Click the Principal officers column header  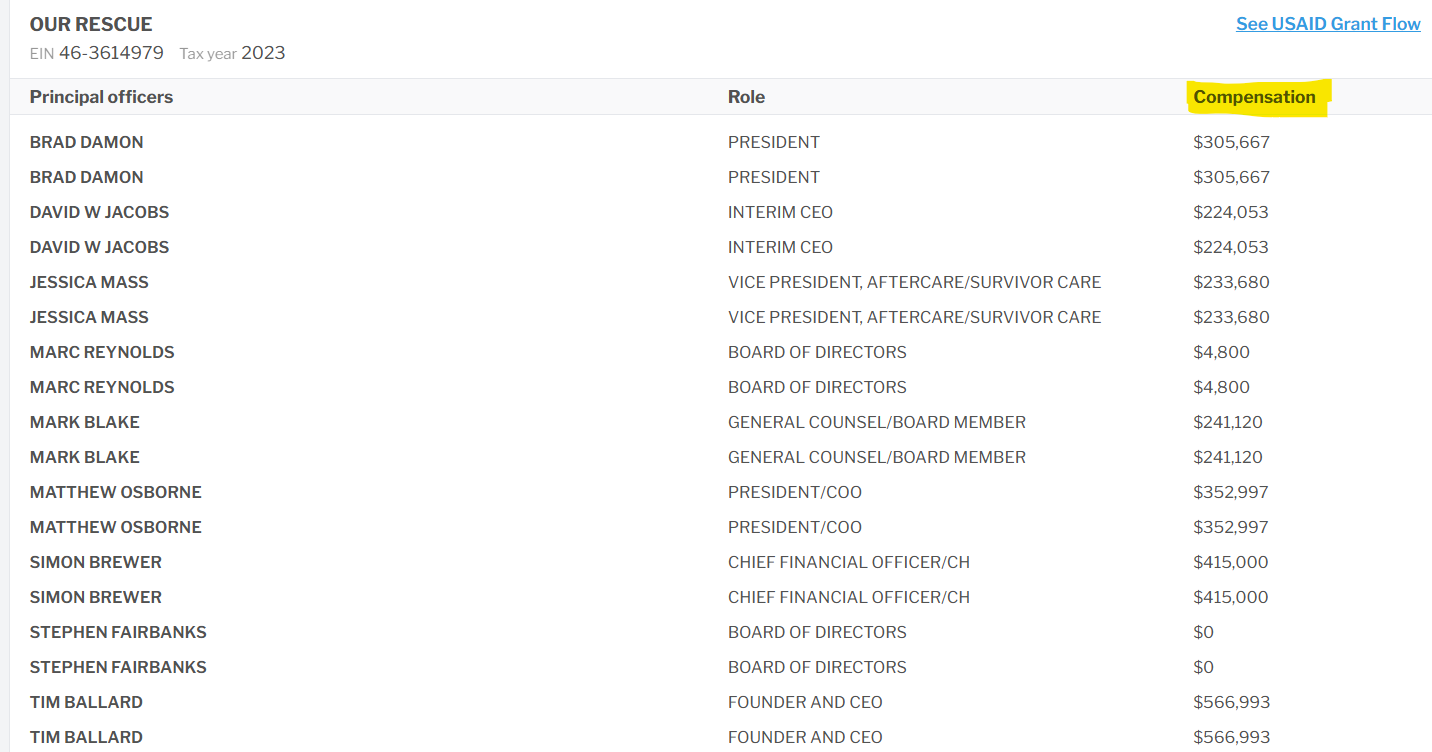point(101,97)
